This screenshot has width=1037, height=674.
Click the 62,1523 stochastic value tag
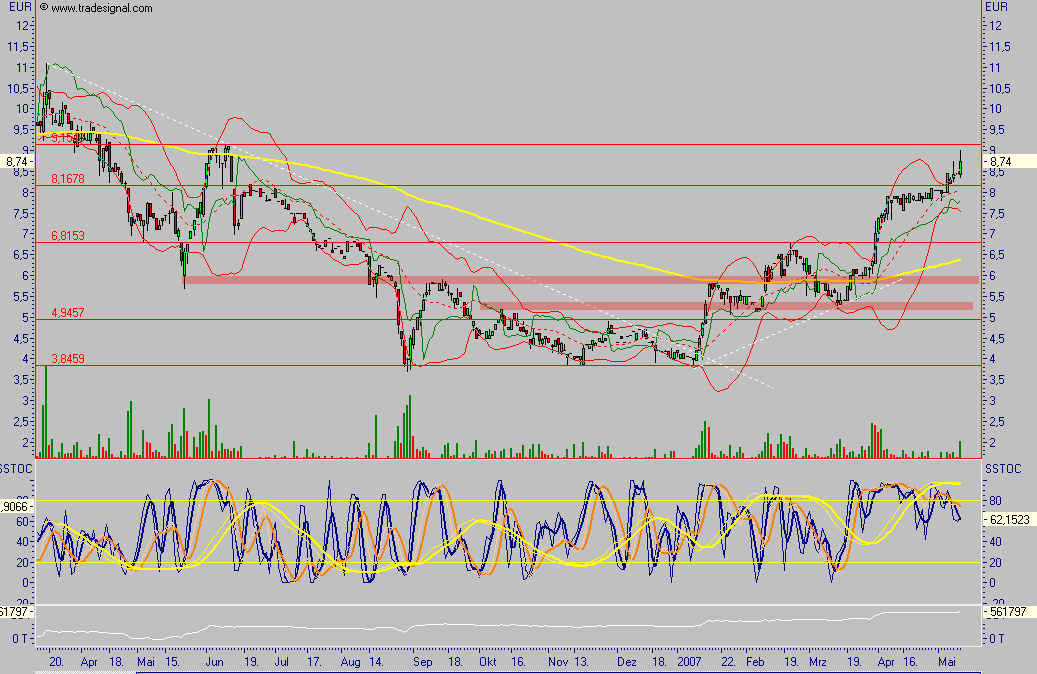click(1009, 520)
